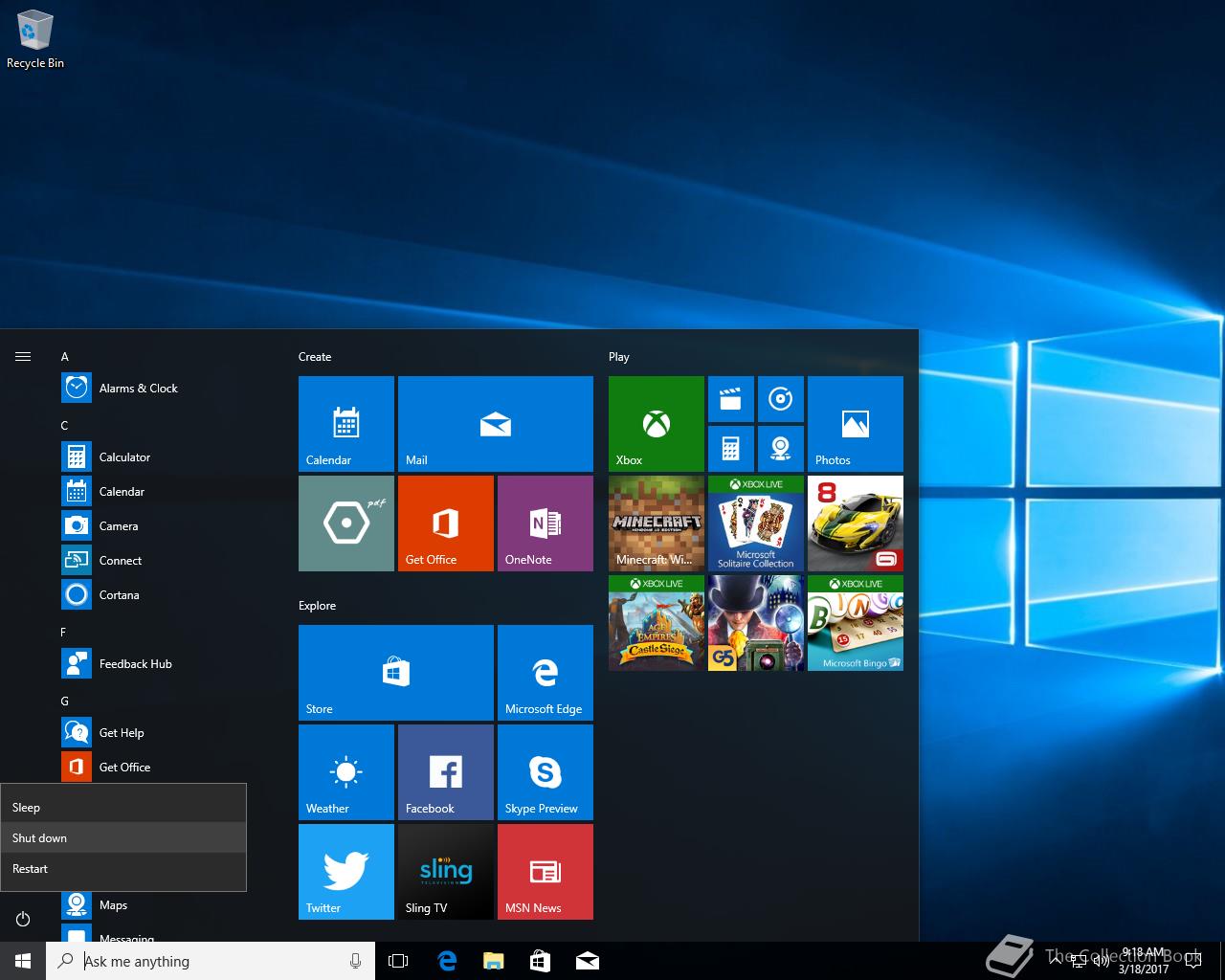Launch the Asphalt 8 racing tile
The height and width of the screenshot is (980, 1225).
click(856, 523)
